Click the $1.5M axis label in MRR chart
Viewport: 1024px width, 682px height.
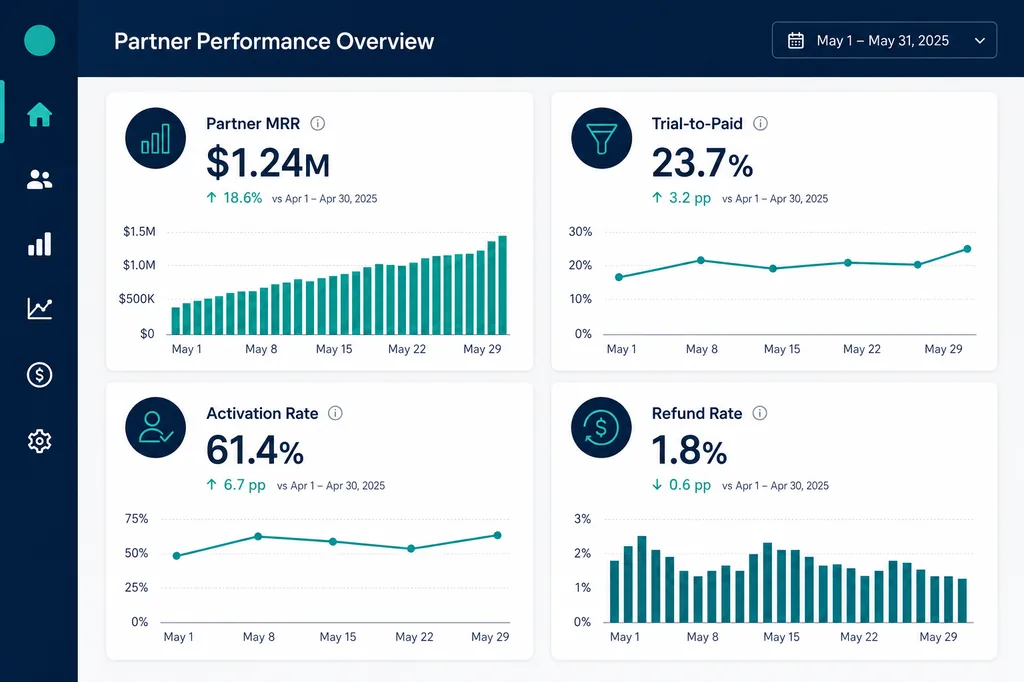[x=139, y=231]
